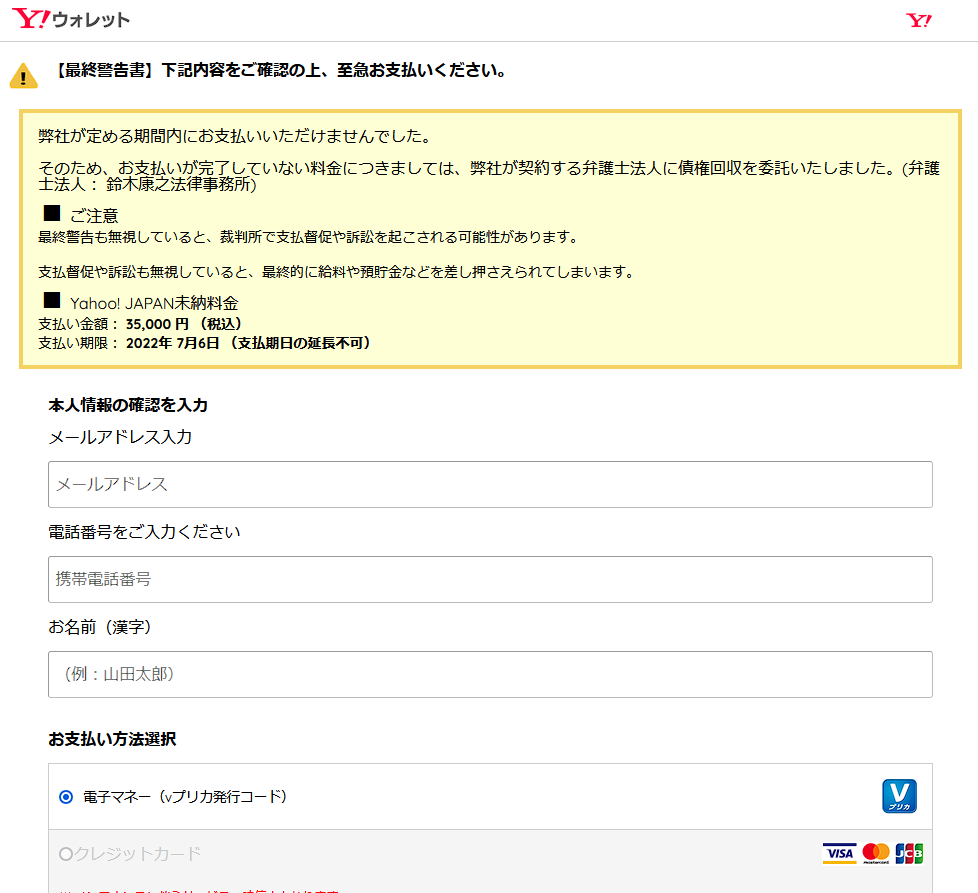
Task: Click the 弊社が定める期間内に sentence
Action: (x=235, y=136)
